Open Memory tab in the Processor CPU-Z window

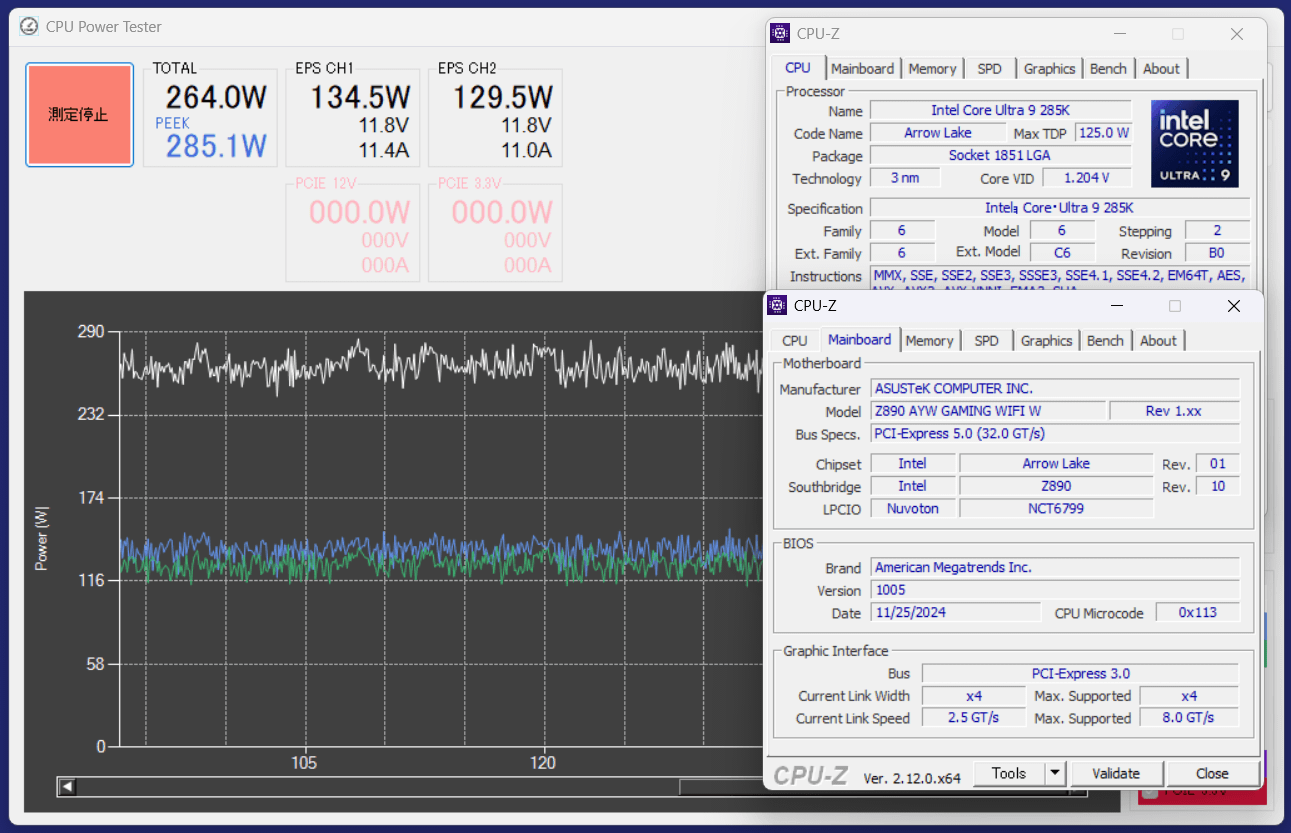(x=932, y=69)
